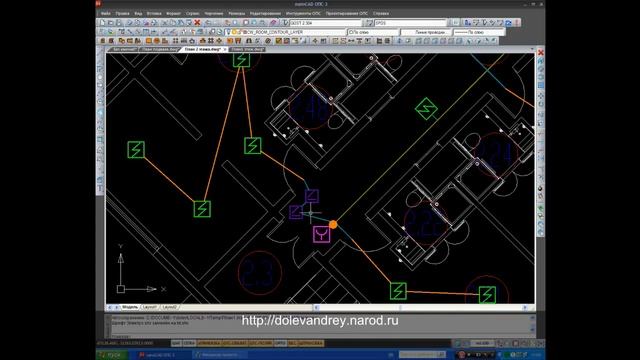
Task: Click the pink eraser icon in top toolbar
Action: coord(274,23)
